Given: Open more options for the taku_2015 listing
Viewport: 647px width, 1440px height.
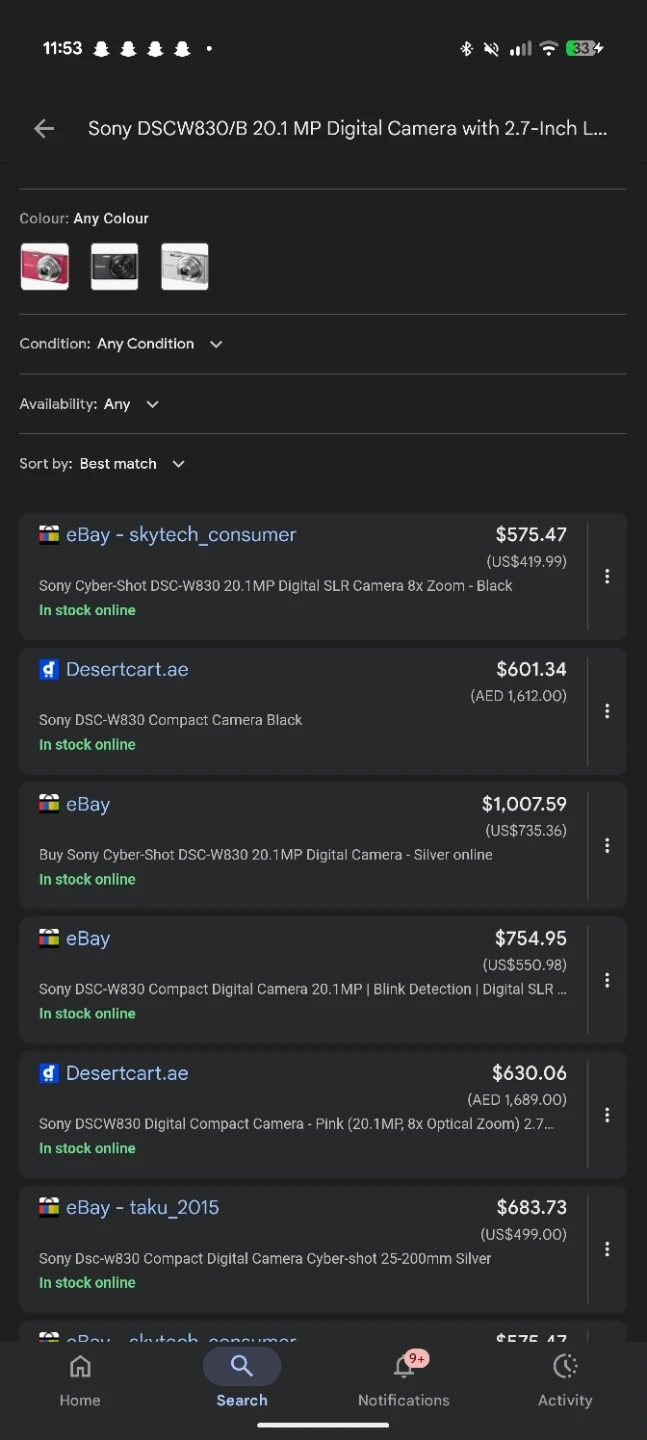Looking at the screenshot, I should pos(607,1249).
